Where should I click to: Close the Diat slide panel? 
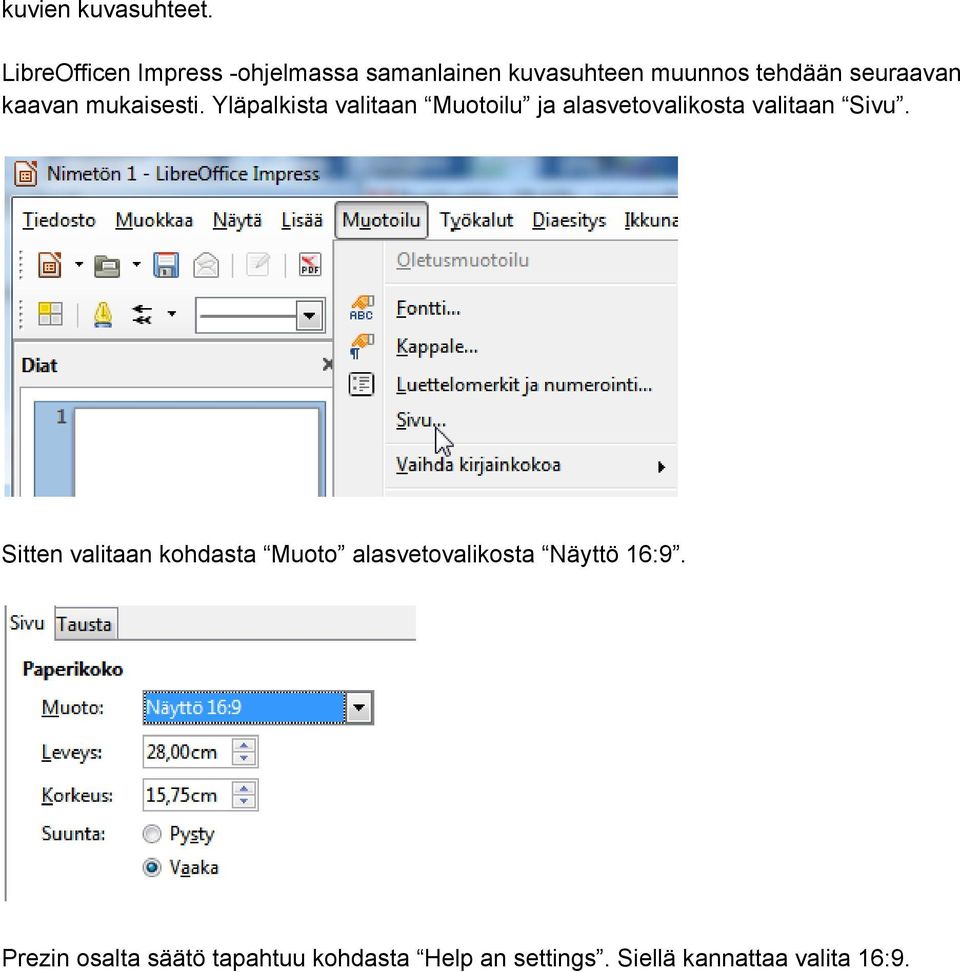[327, 364]
